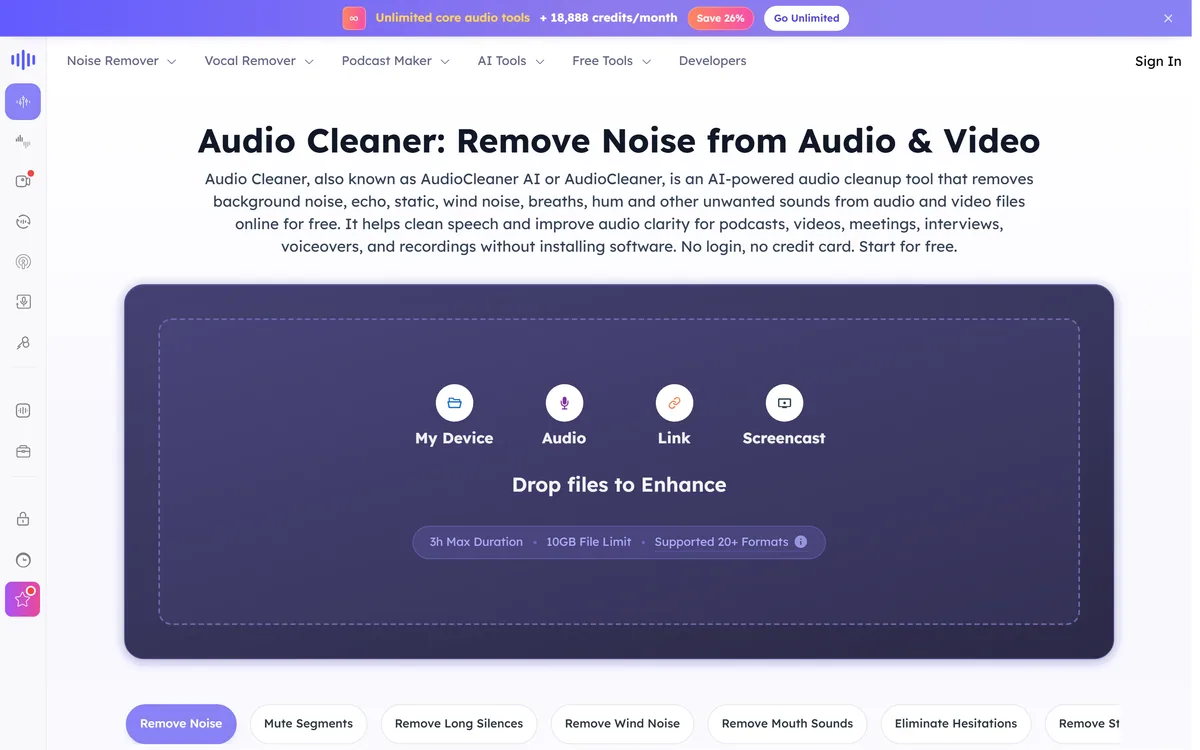Image resolution: width=1200 pixels, height=750 pixels.
Task: Select the highlighted waveform sidebar icon
Action: click(x=23, y=102)
